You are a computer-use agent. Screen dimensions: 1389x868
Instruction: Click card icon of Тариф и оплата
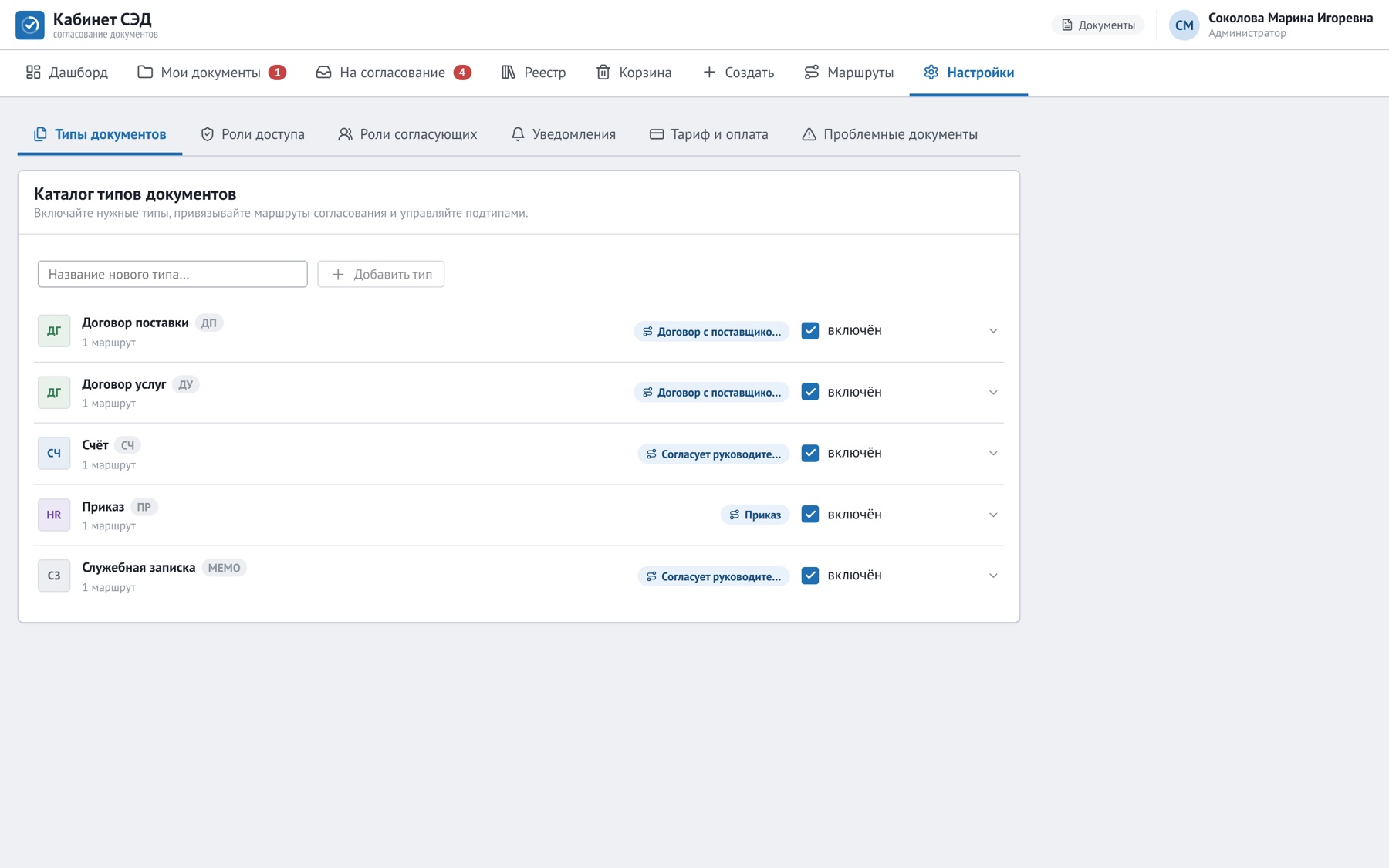657,134
